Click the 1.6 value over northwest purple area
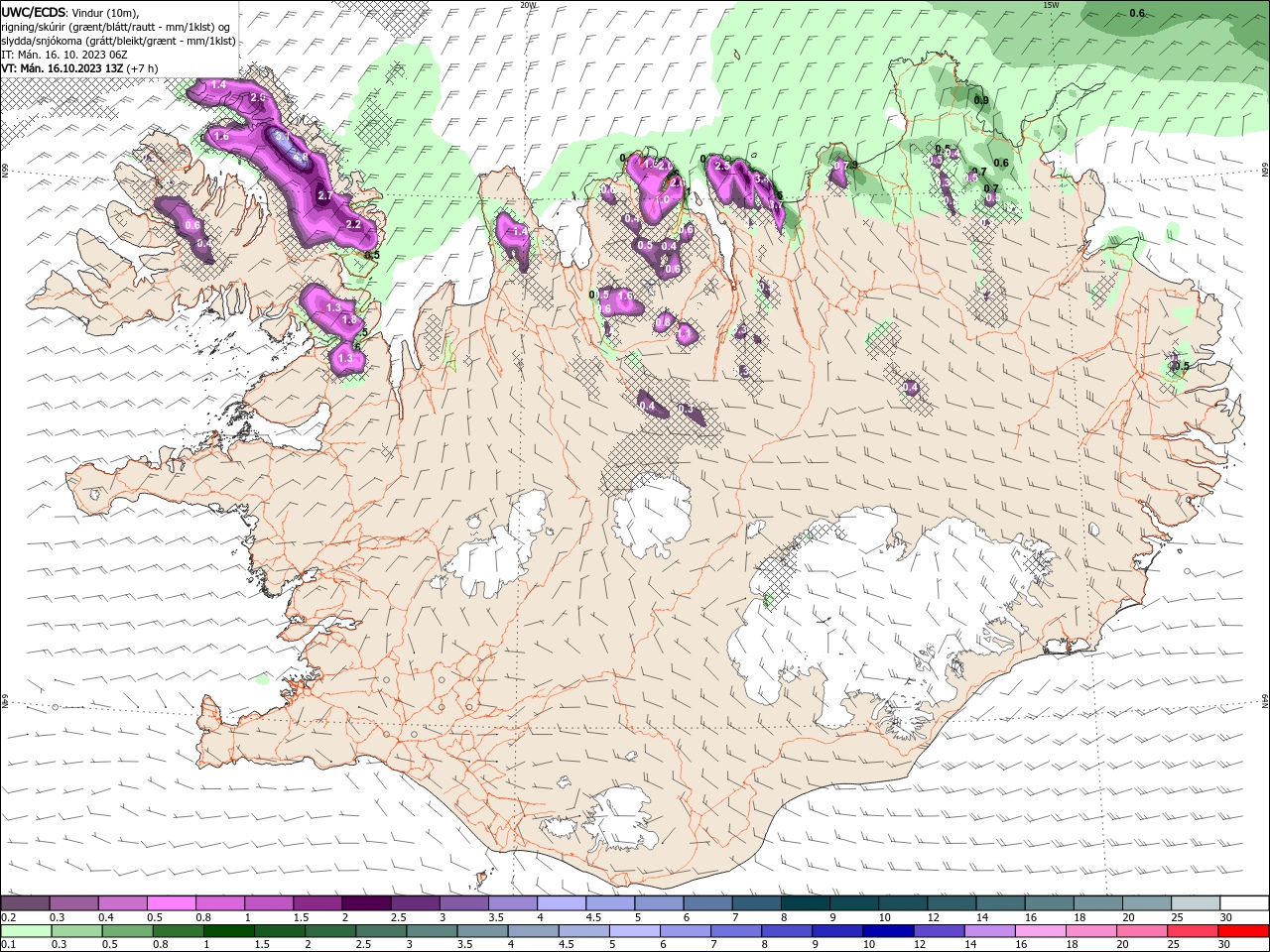The width and height of the screenshot is (1270, 952). tap(222, 137)
